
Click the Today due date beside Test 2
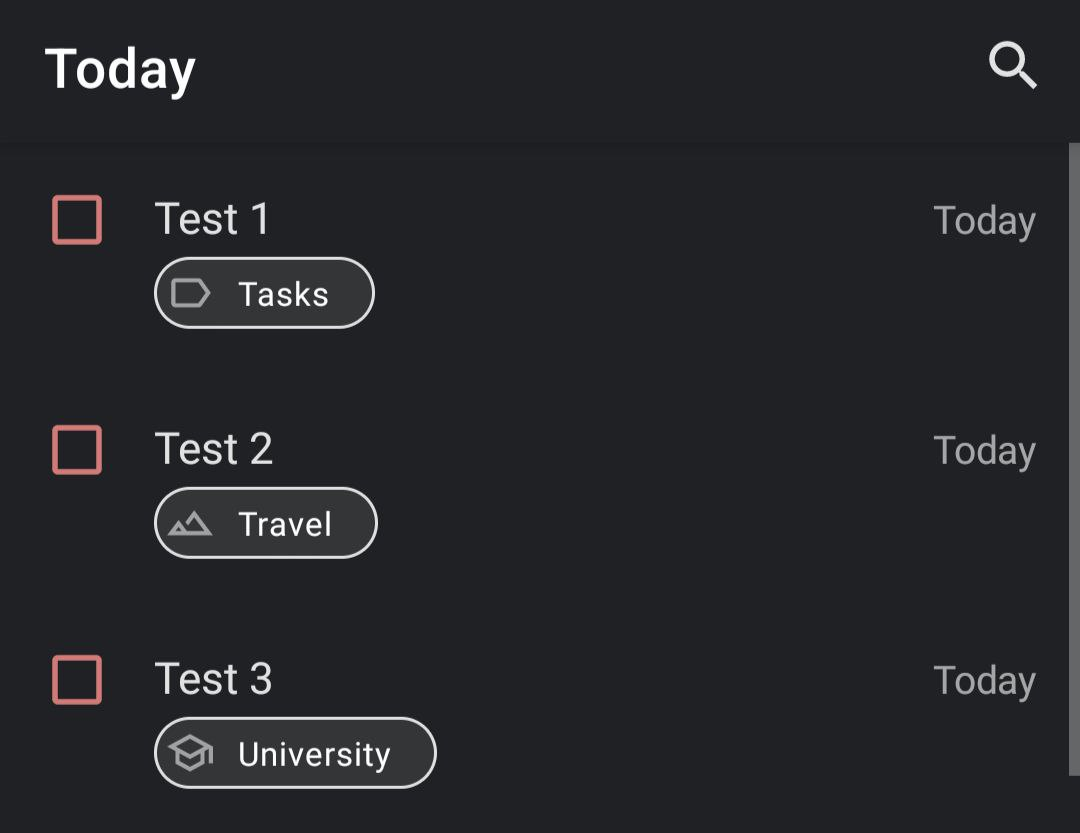pyautogui.click(x=984, y=450)
